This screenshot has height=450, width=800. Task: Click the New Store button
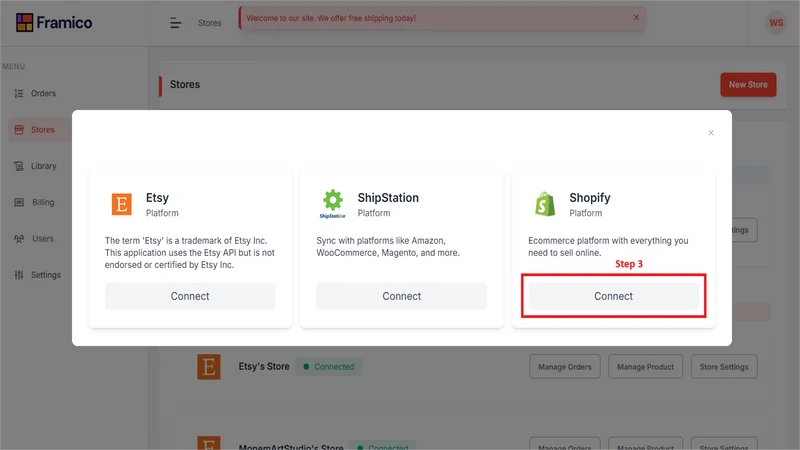pyautogui.click(x=748, y=85)
